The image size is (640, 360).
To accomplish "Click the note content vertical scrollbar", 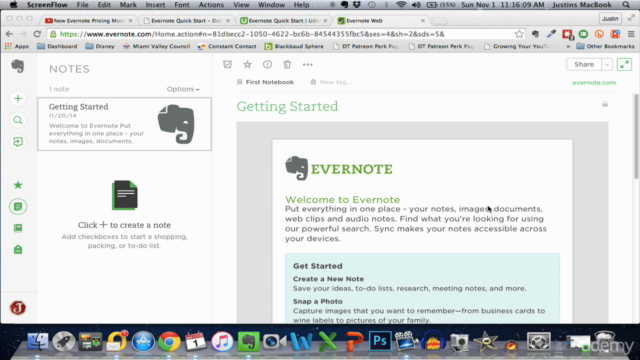I will coord(636,136).
